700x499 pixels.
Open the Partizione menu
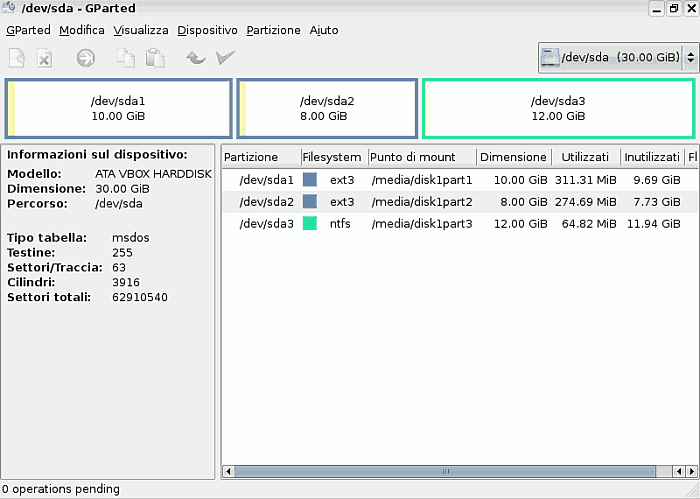click(272, 30)
